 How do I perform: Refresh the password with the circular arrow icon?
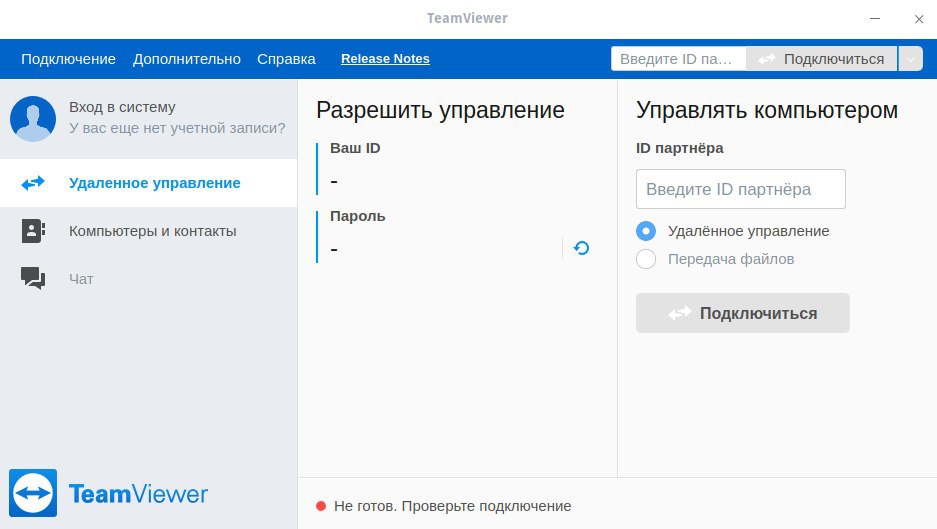[x=581, y=247]
